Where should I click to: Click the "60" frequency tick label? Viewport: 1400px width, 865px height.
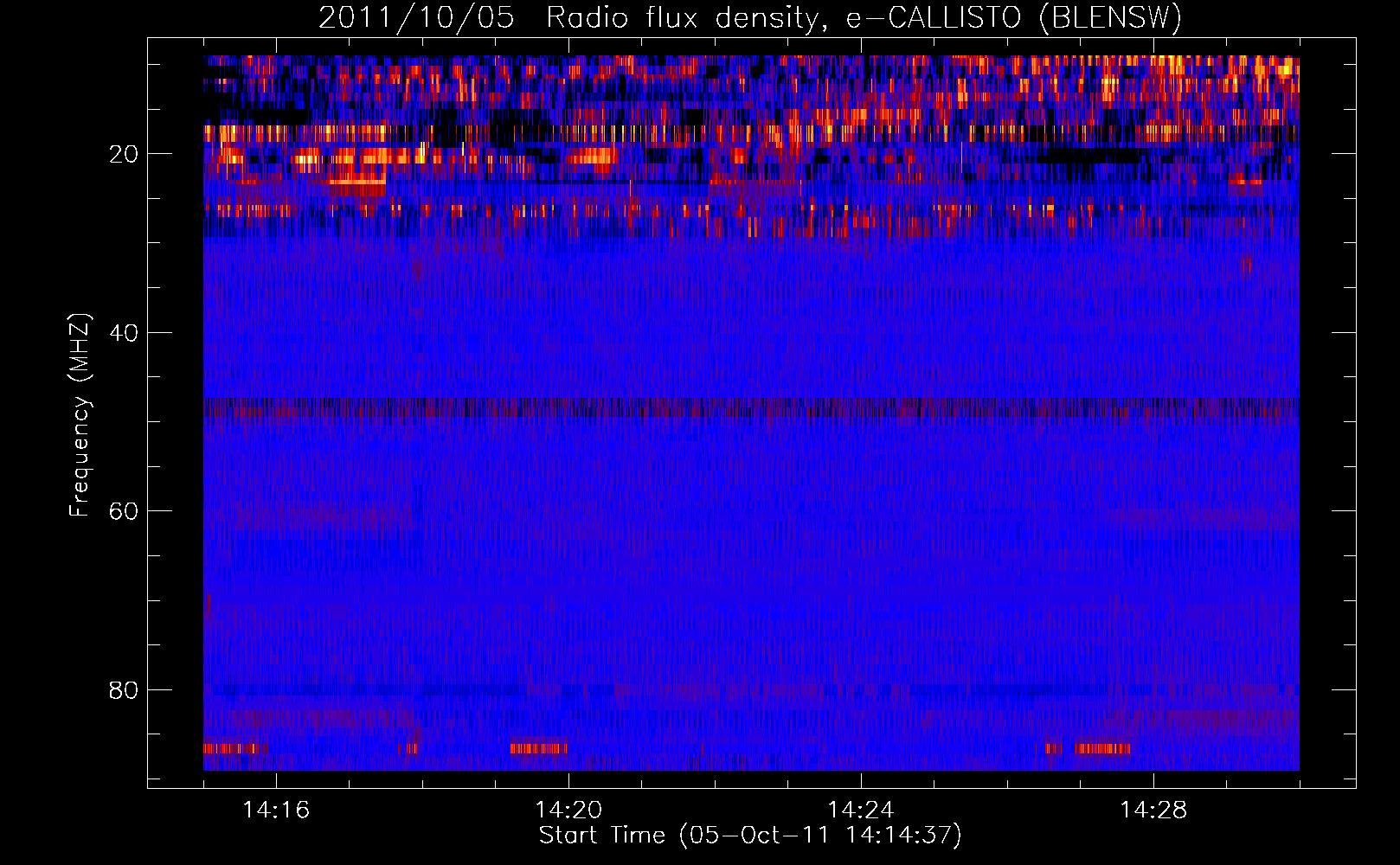tap(124, 511)
